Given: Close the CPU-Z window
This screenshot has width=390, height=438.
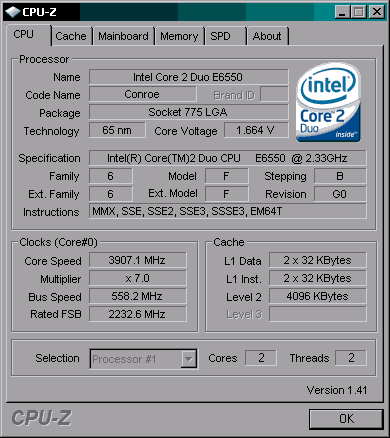Looking at the screenshot, I should coord(377,12).
